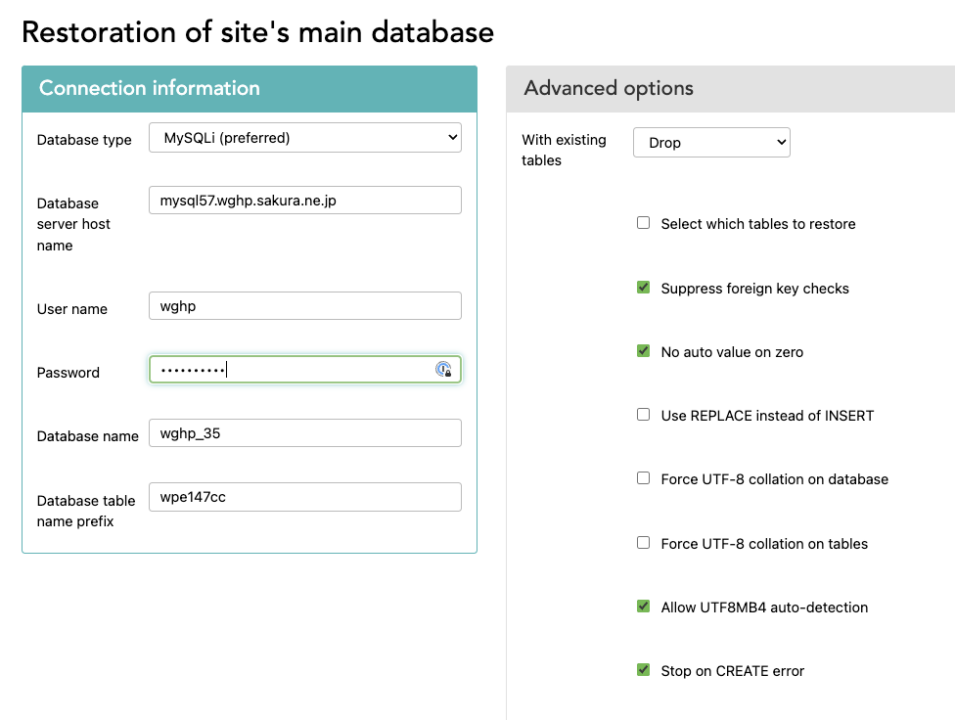Viewport: 955px width, 720px height.
Task: Uncheck No auto value on zero
Action: pos(643,351)
